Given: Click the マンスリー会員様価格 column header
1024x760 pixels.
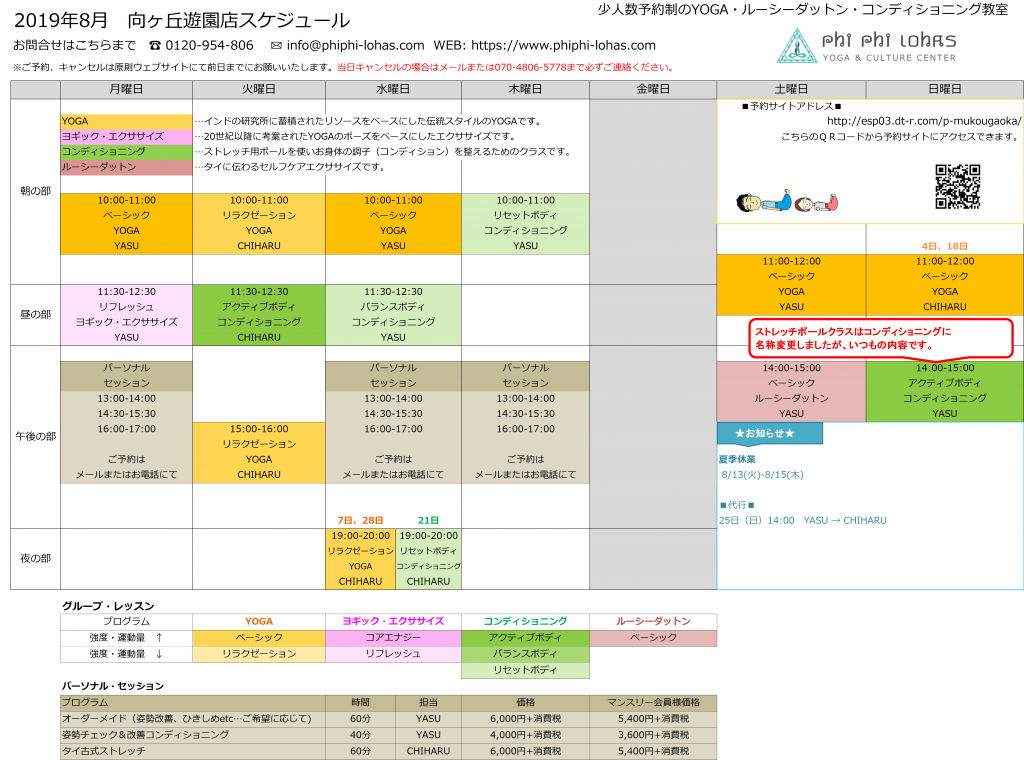Looking at the screenshot, I should [653, 703].
